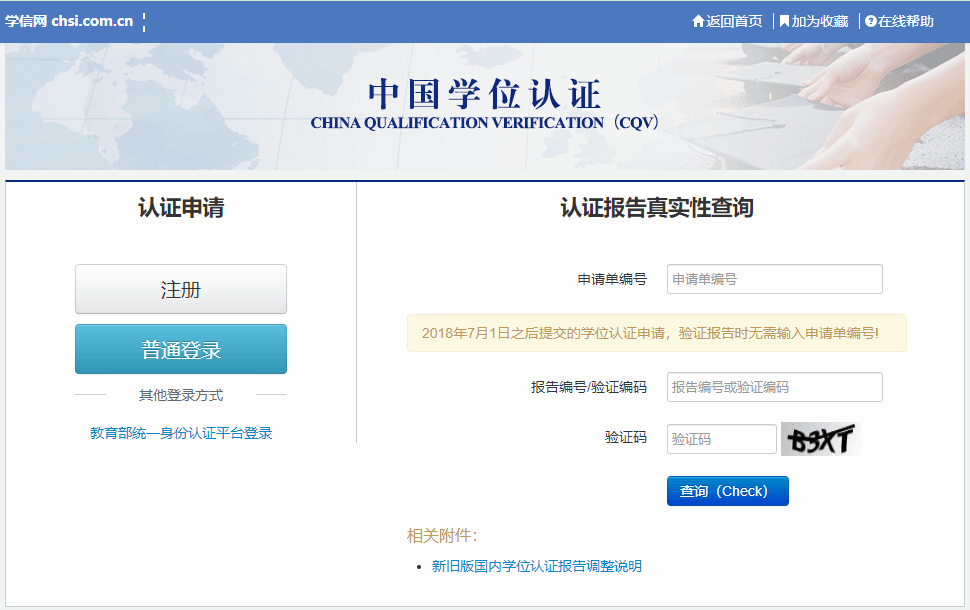Click the 中国学位认证 banner title
This screenshot has height=610, width=970.
(485, 94)
